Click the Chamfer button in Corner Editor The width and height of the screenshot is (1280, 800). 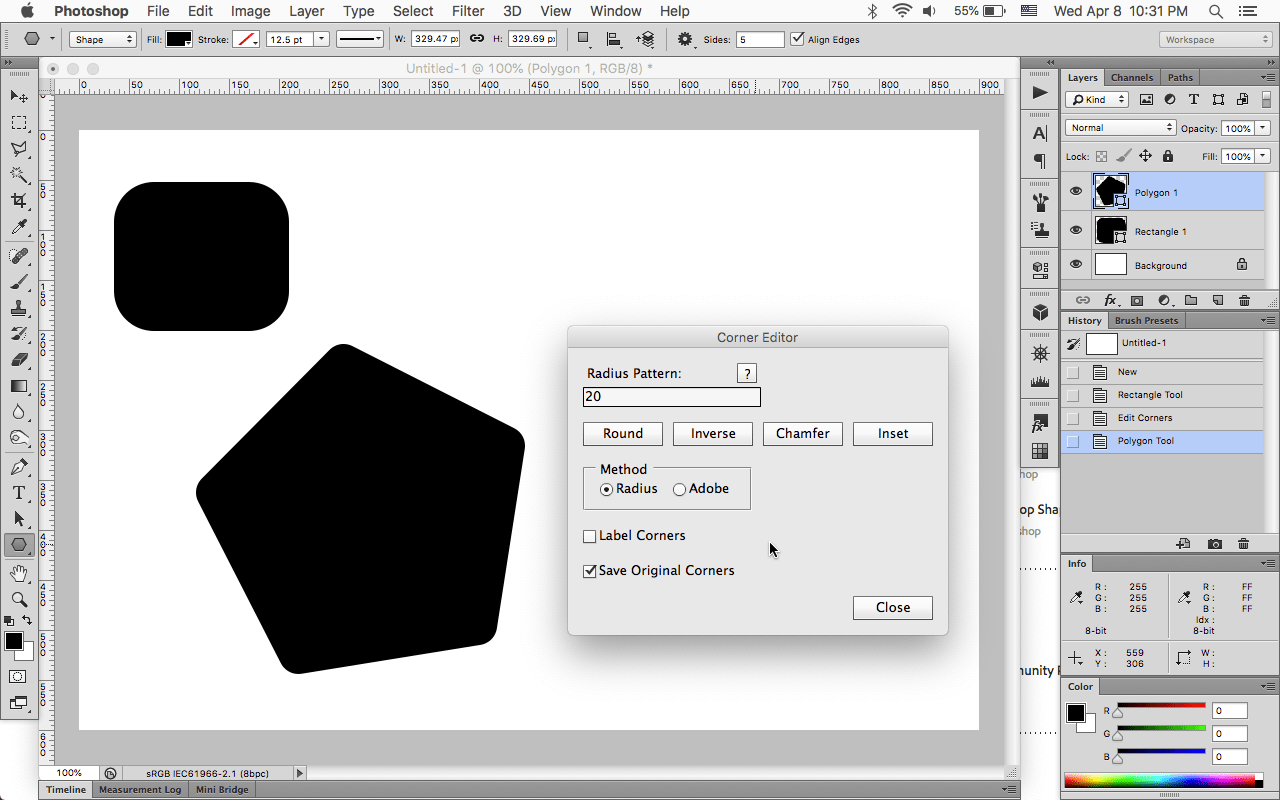(802, 433)
